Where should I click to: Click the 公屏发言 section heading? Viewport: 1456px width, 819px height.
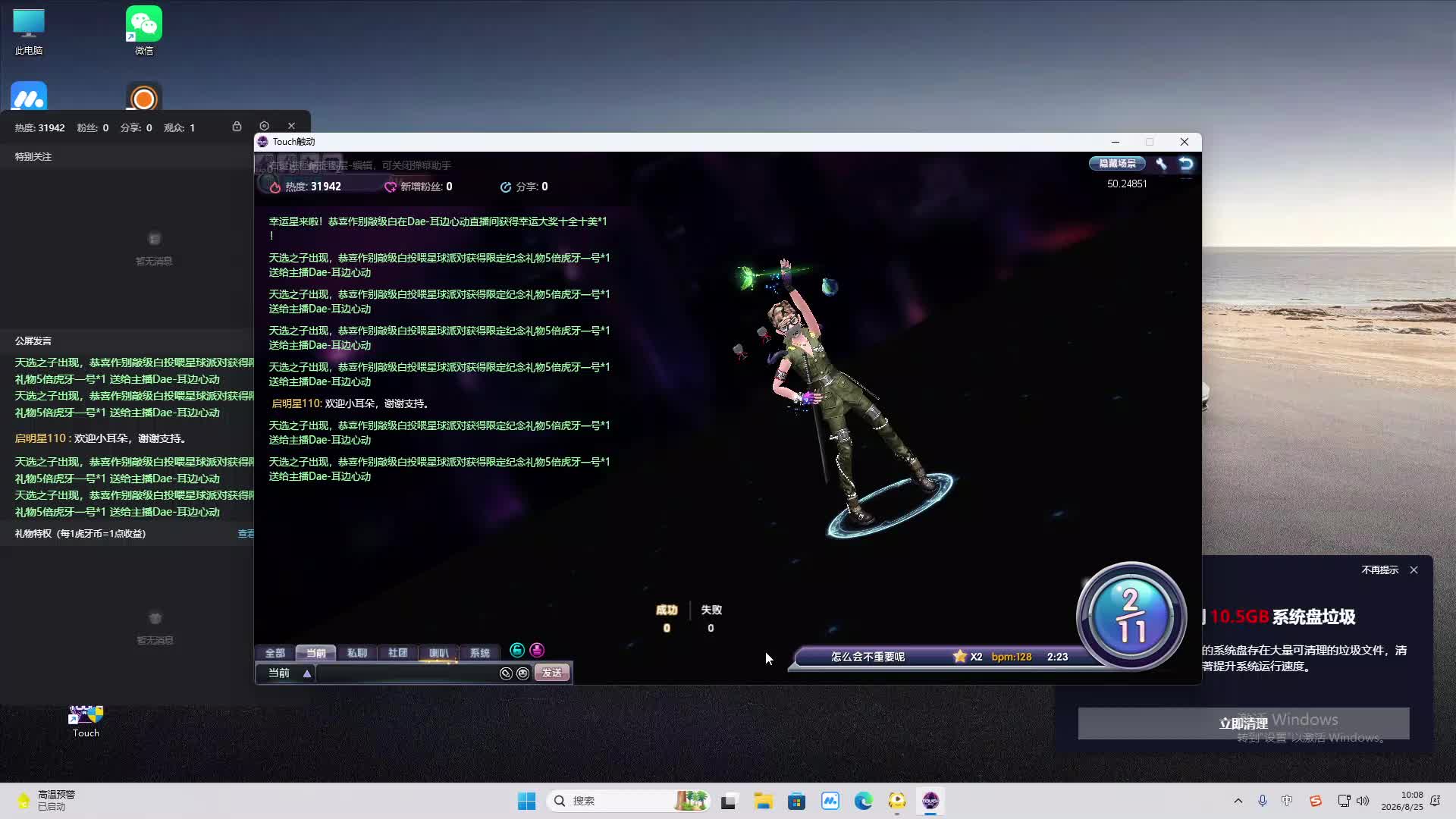pyautogui.click(x=33, y=341)
